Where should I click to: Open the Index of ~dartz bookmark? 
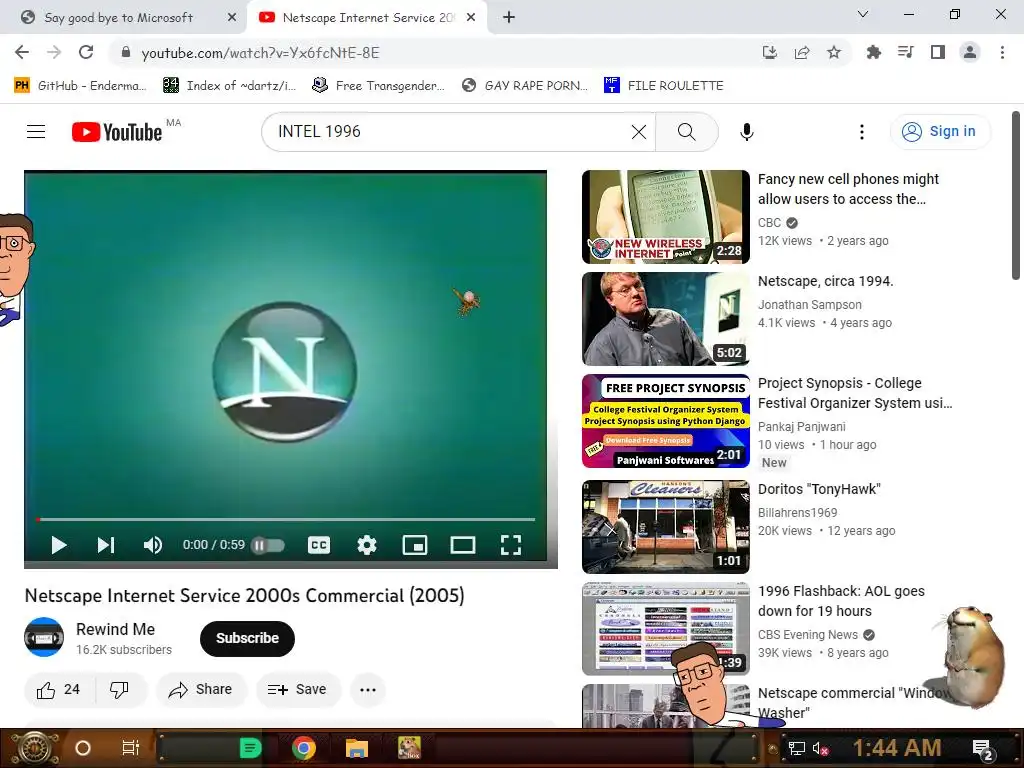[x=229, y=86]
